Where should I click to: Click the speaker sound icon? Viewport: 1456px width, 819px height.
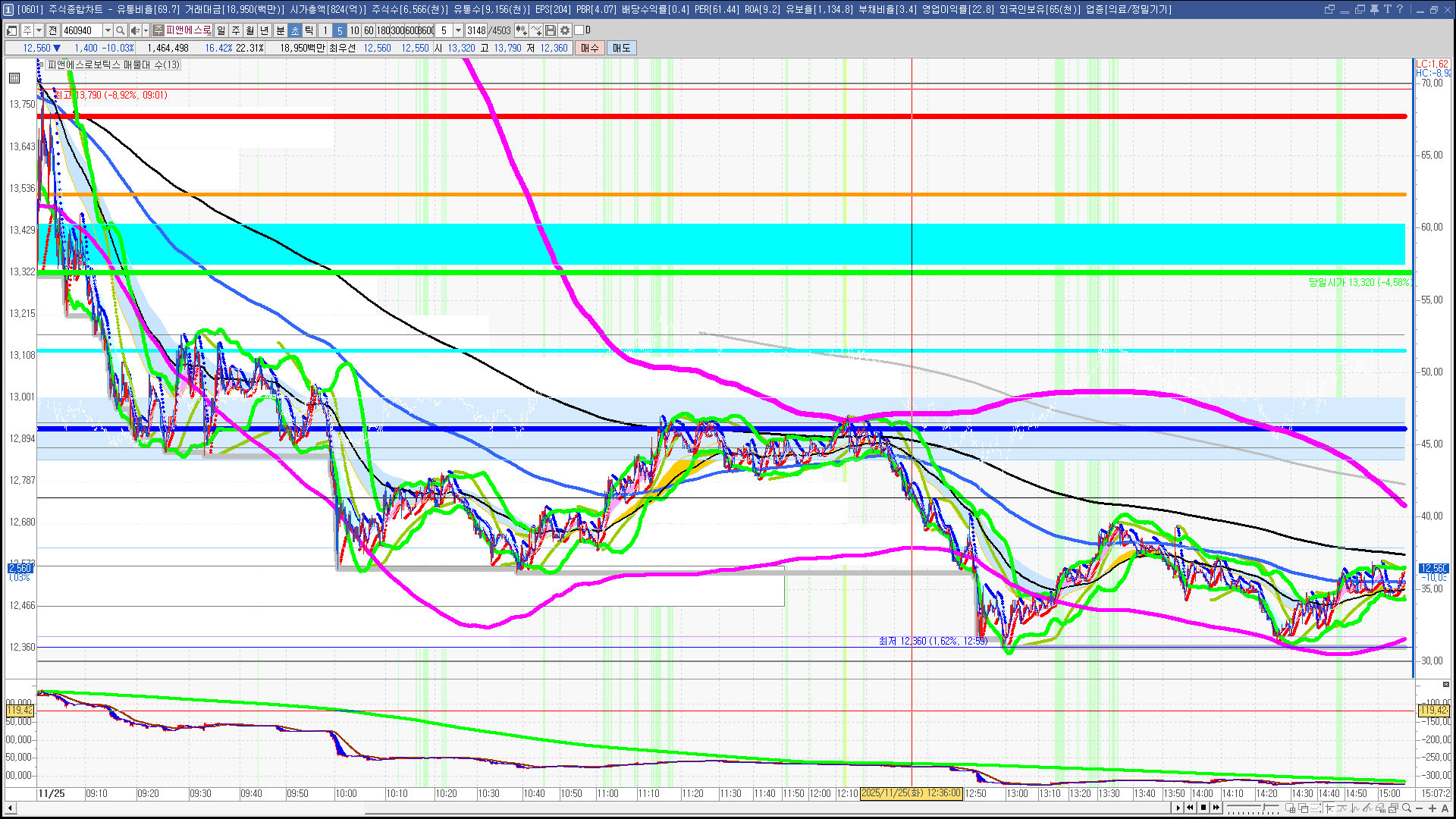134,30
